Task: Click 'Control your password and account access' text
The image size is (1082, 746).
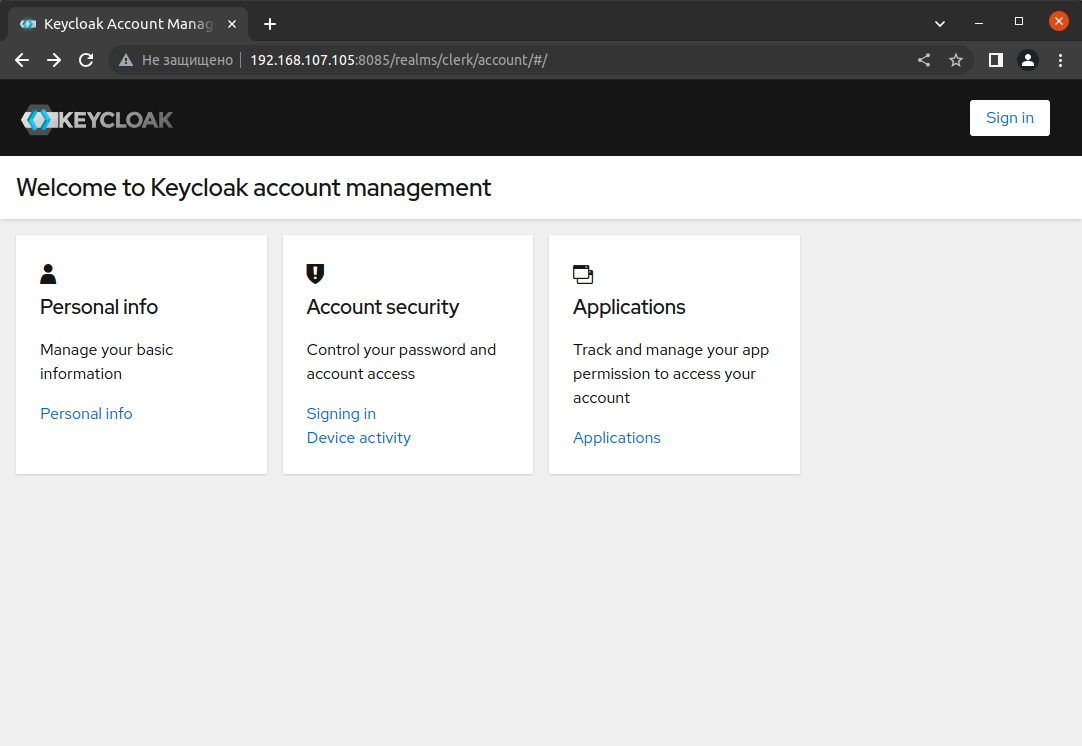Action: pos(401,362)
